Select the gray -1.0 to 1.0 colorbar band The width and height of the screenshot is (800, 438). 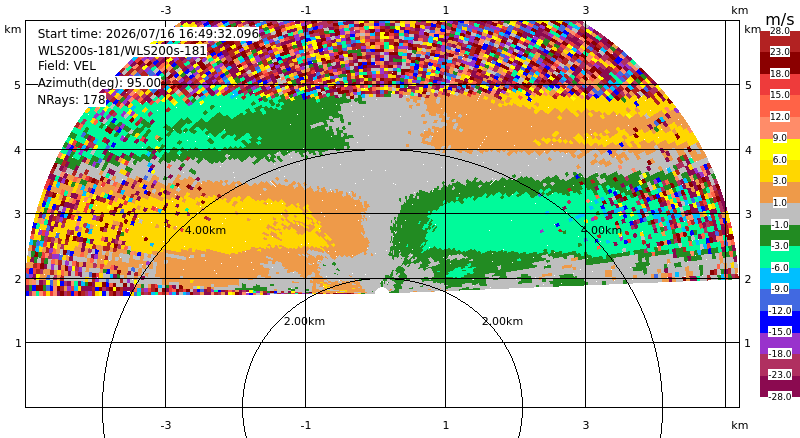pyautogui.click(x=780, y=214)
